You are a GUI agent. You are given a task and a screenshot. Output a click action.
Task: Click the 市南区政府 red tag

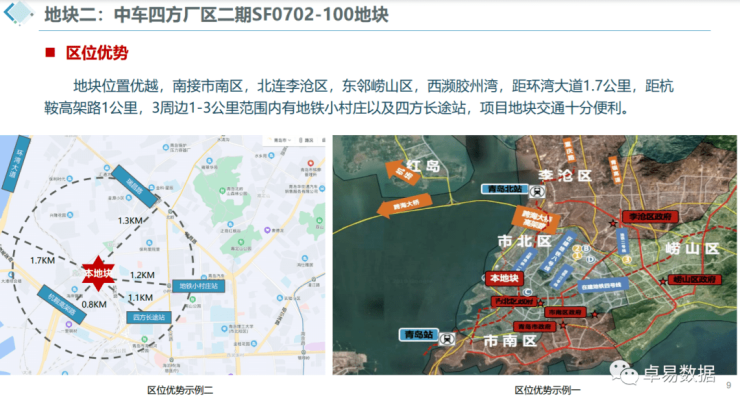pos(565,312)
